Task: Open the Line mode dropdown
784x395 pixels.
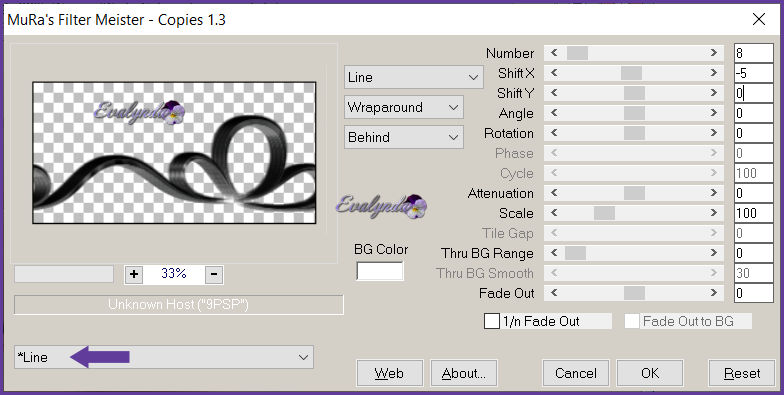Action: [414, 78]
